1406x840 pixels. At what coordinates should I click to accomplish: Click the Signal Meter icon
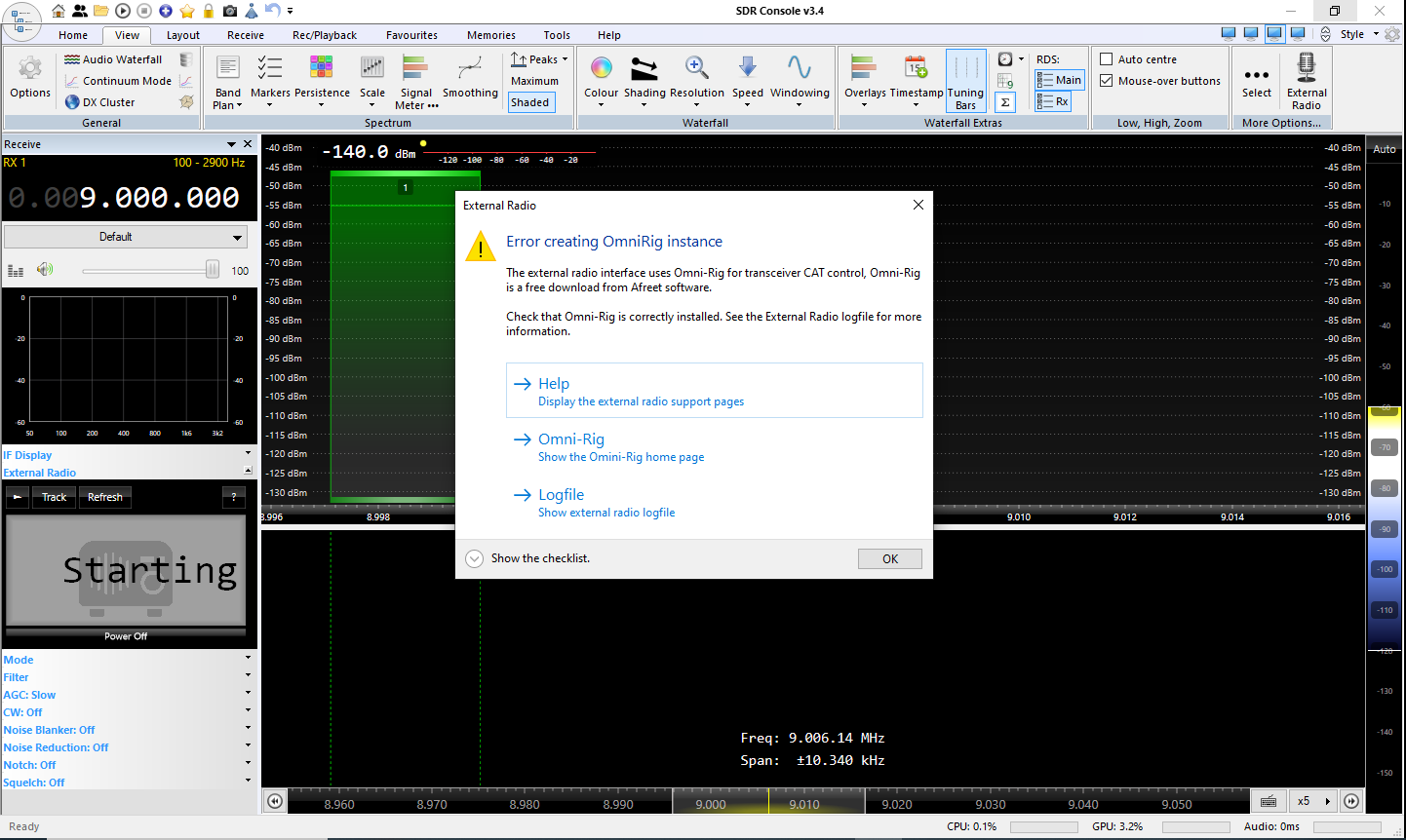tap(415, 68)
